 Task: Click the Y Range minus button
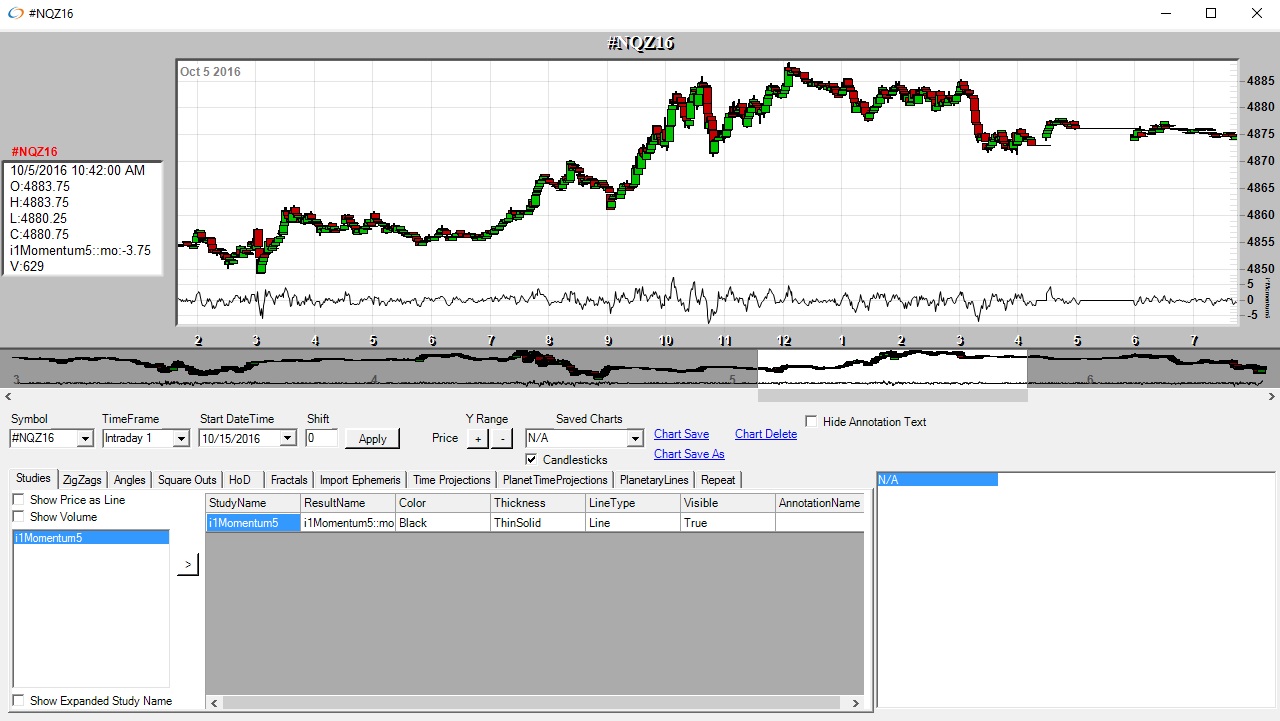tap(502, 438)
